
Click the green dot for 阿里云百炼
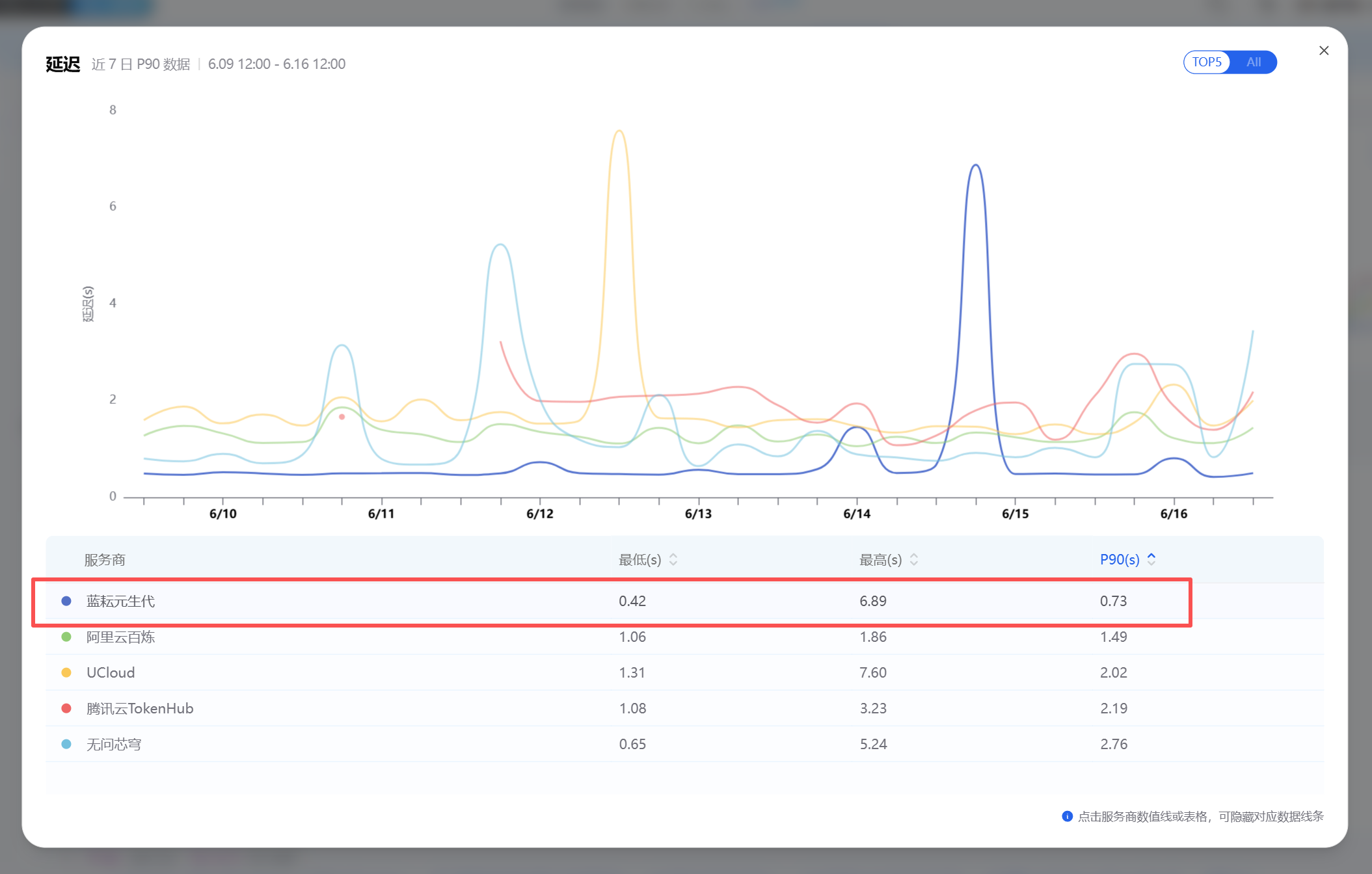[66, 637]
